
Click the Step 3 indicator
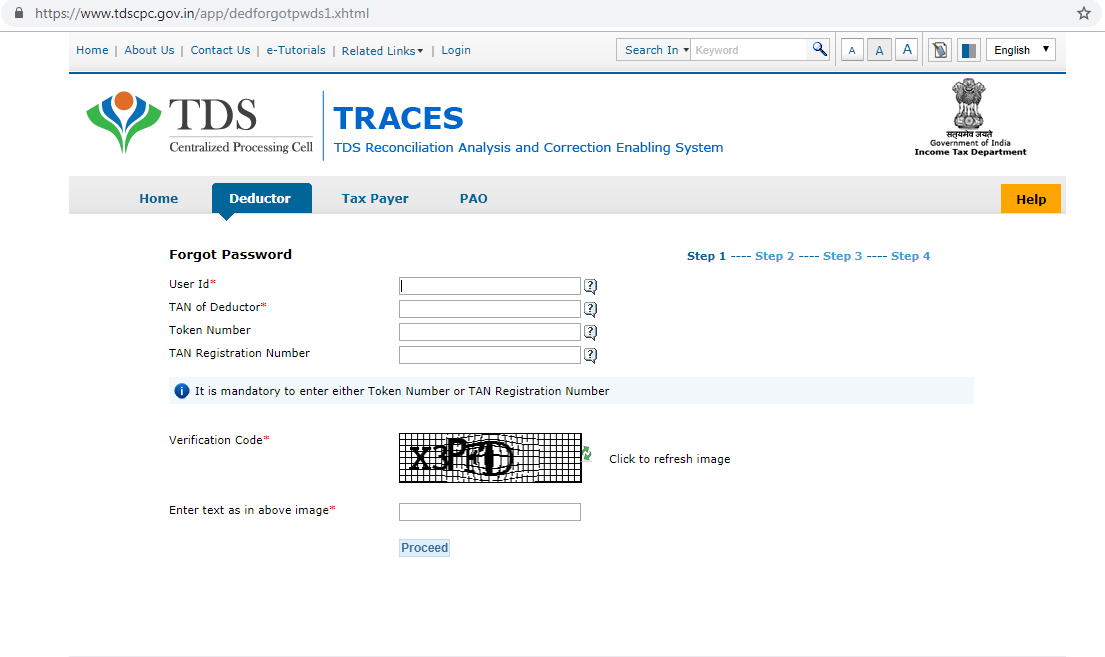842,256
